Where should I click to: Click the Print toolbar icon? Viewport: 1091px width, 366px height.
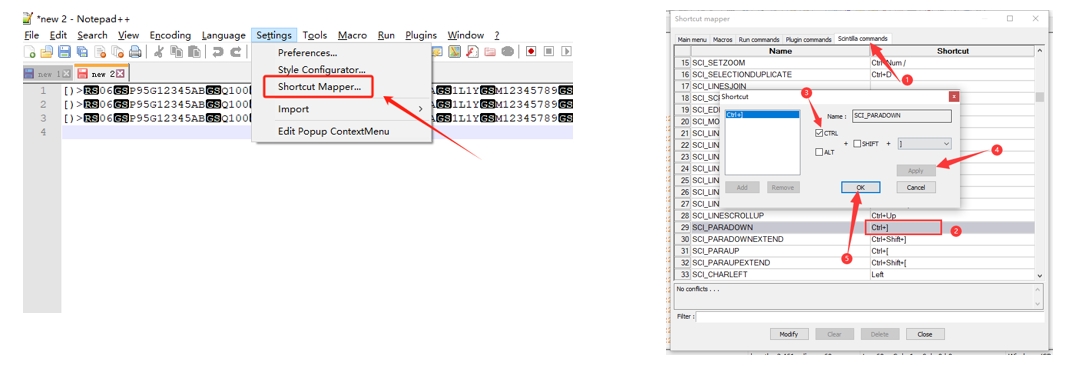(135, 51)
